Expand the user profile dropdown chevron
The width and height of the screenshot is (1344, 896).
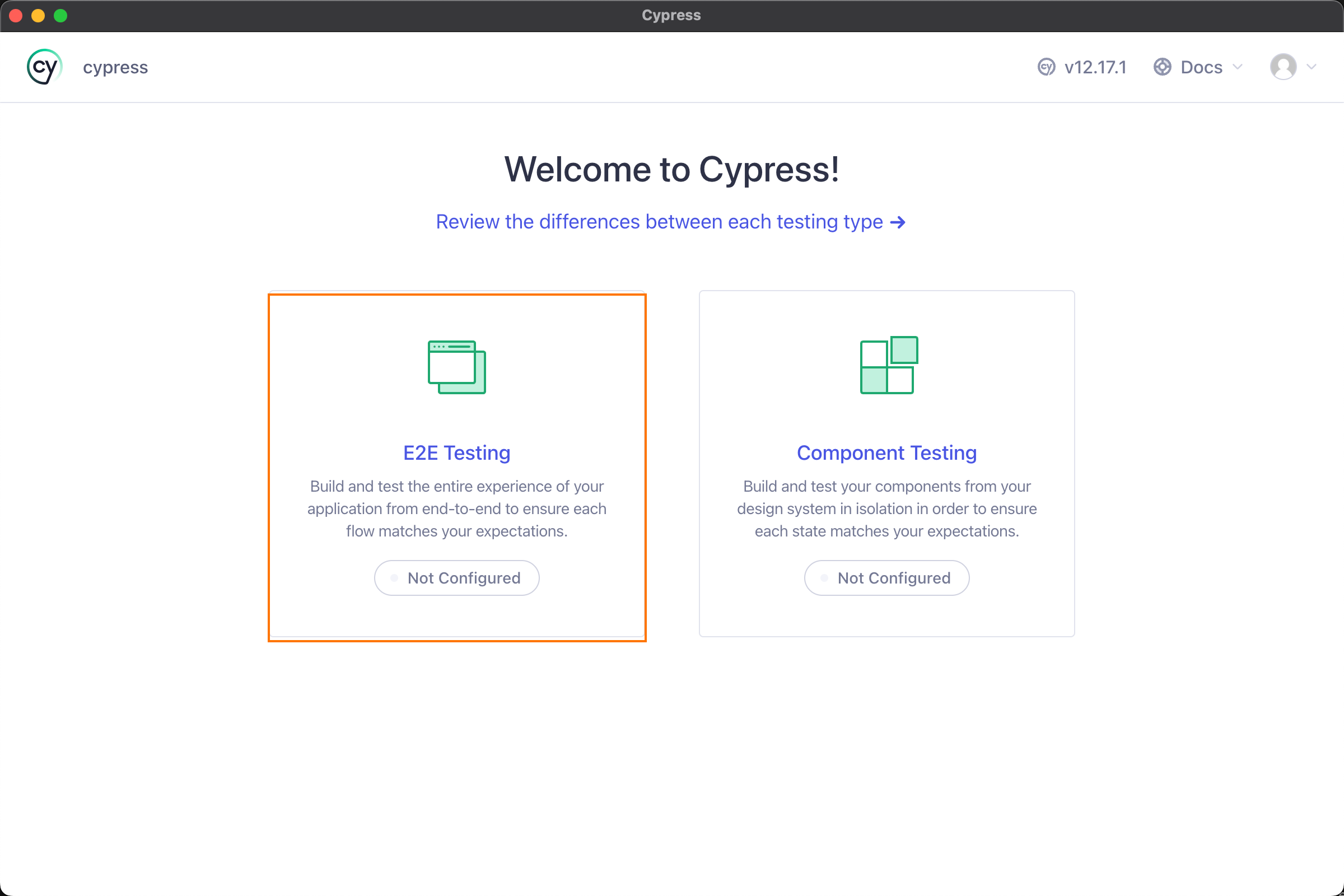coord(1312,67)
